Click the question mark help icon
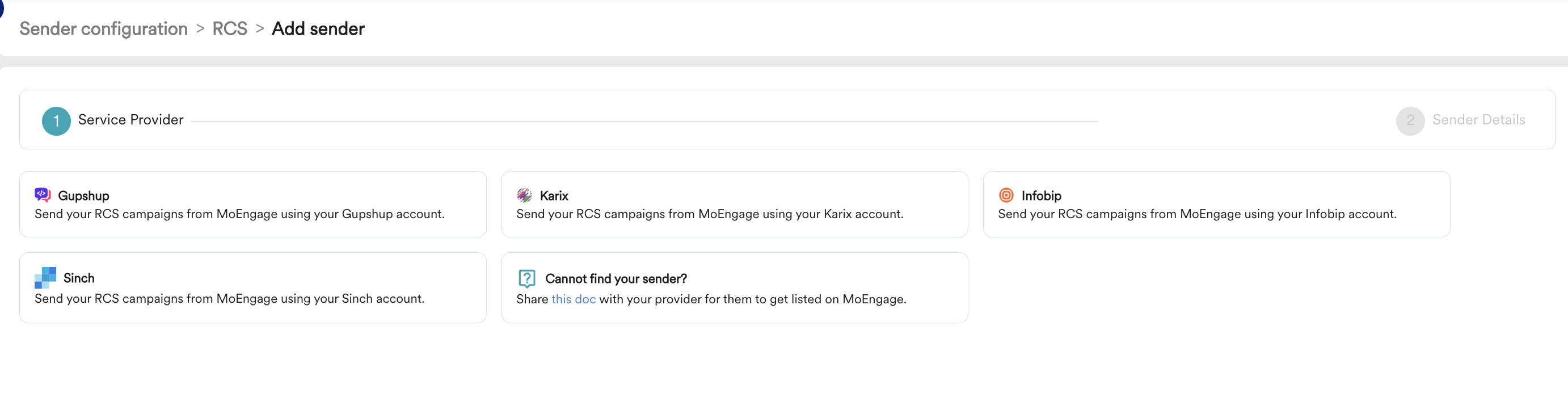The width and height of the screenshot is (1568, 401). coord(526,278)
